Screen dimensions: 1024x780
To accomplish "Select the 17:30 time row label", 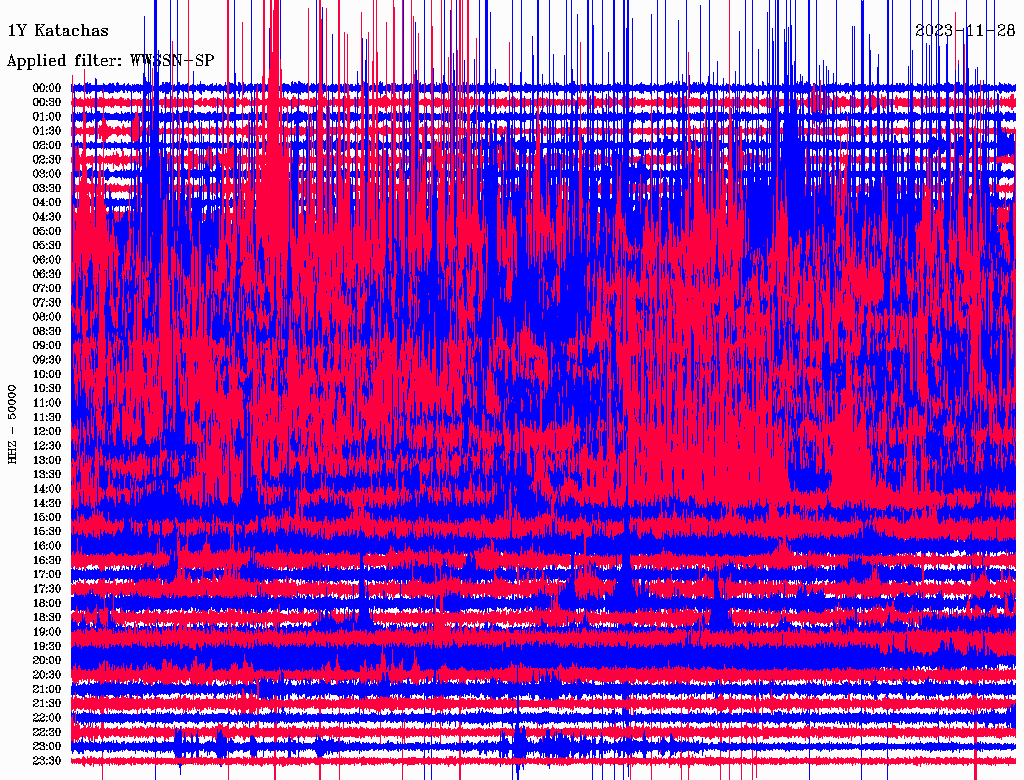I will 47,589.
